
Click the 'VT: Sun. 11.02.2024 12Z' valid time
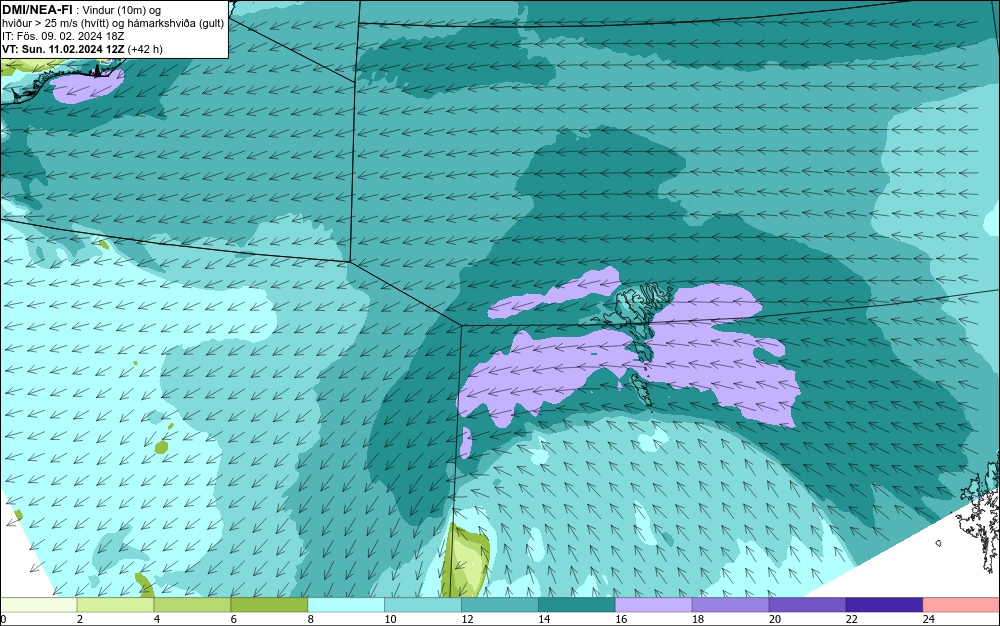tap(63, 49)
